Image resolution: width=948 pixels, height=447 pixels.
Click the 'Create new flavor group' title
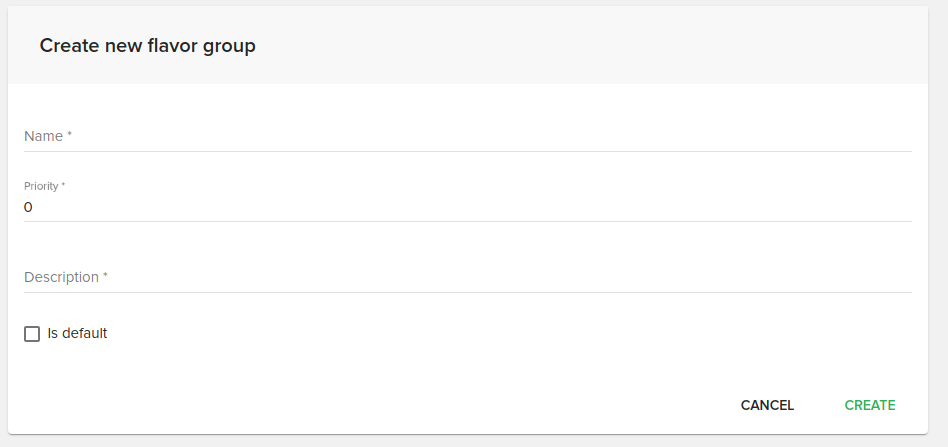pyautogui.click(x=147, y=46)
